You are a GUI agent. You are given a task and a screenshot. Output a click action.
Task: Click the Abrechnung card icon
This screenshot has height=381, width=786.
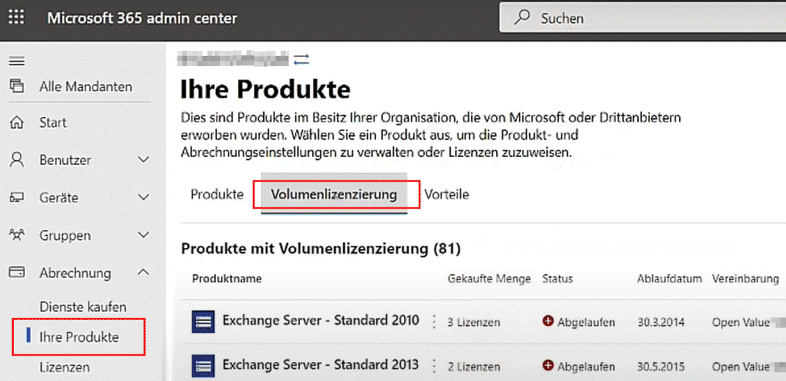(17, 273)
